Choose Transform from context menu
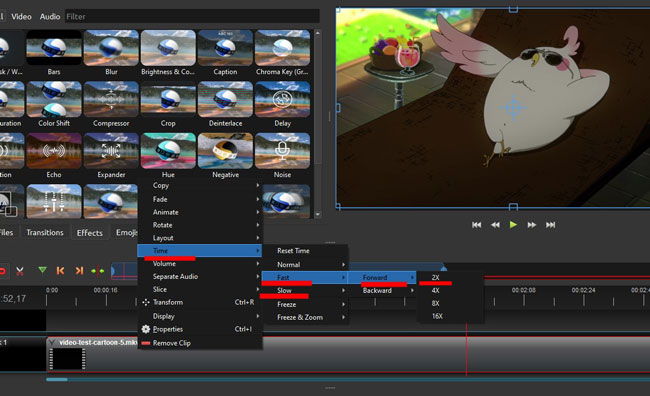The height and width of the screenshot is (396, 650). point(200,302)
